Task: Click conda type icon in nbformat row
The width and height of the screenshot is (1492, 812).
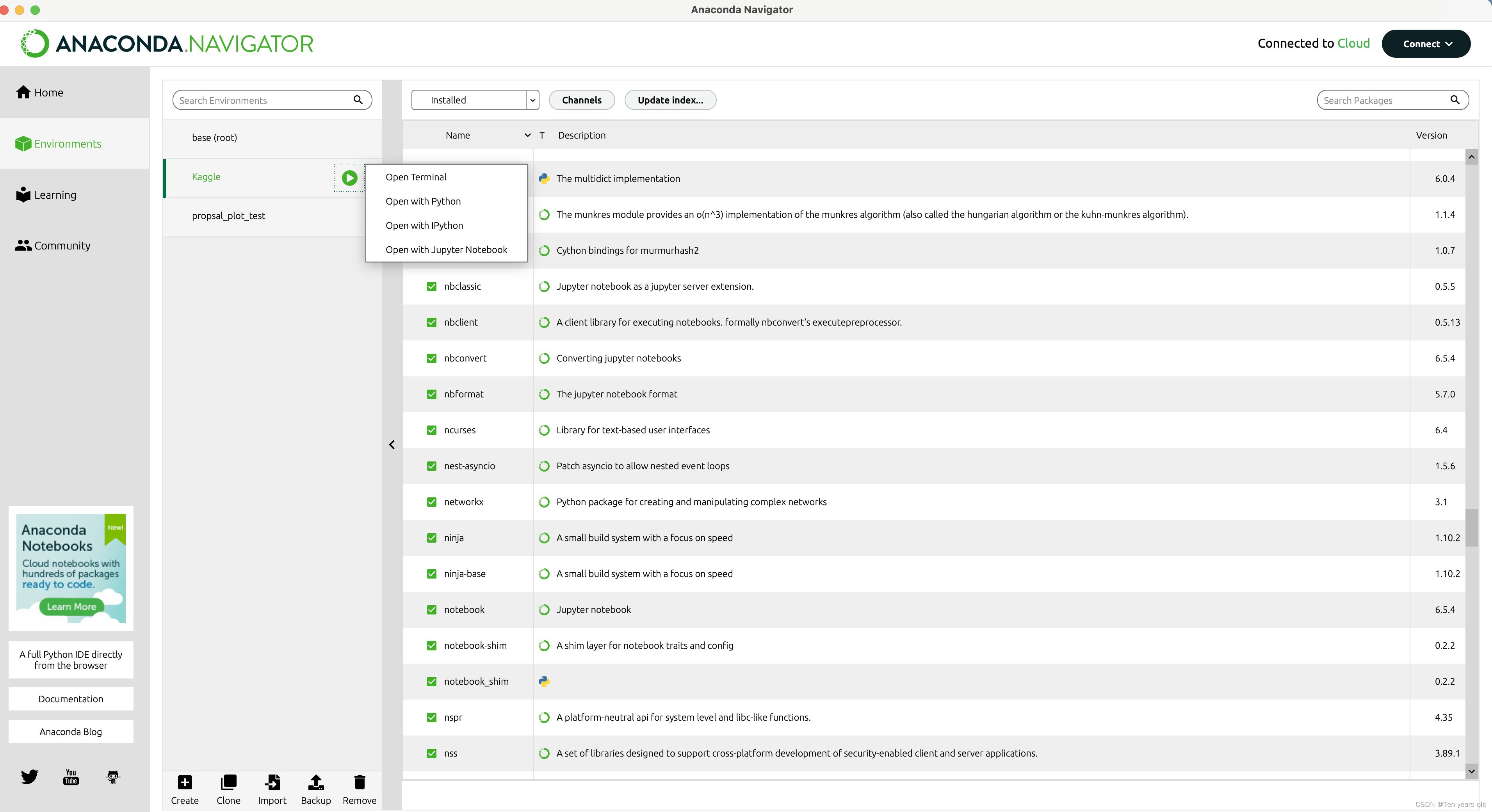Action: click(544, 394)
